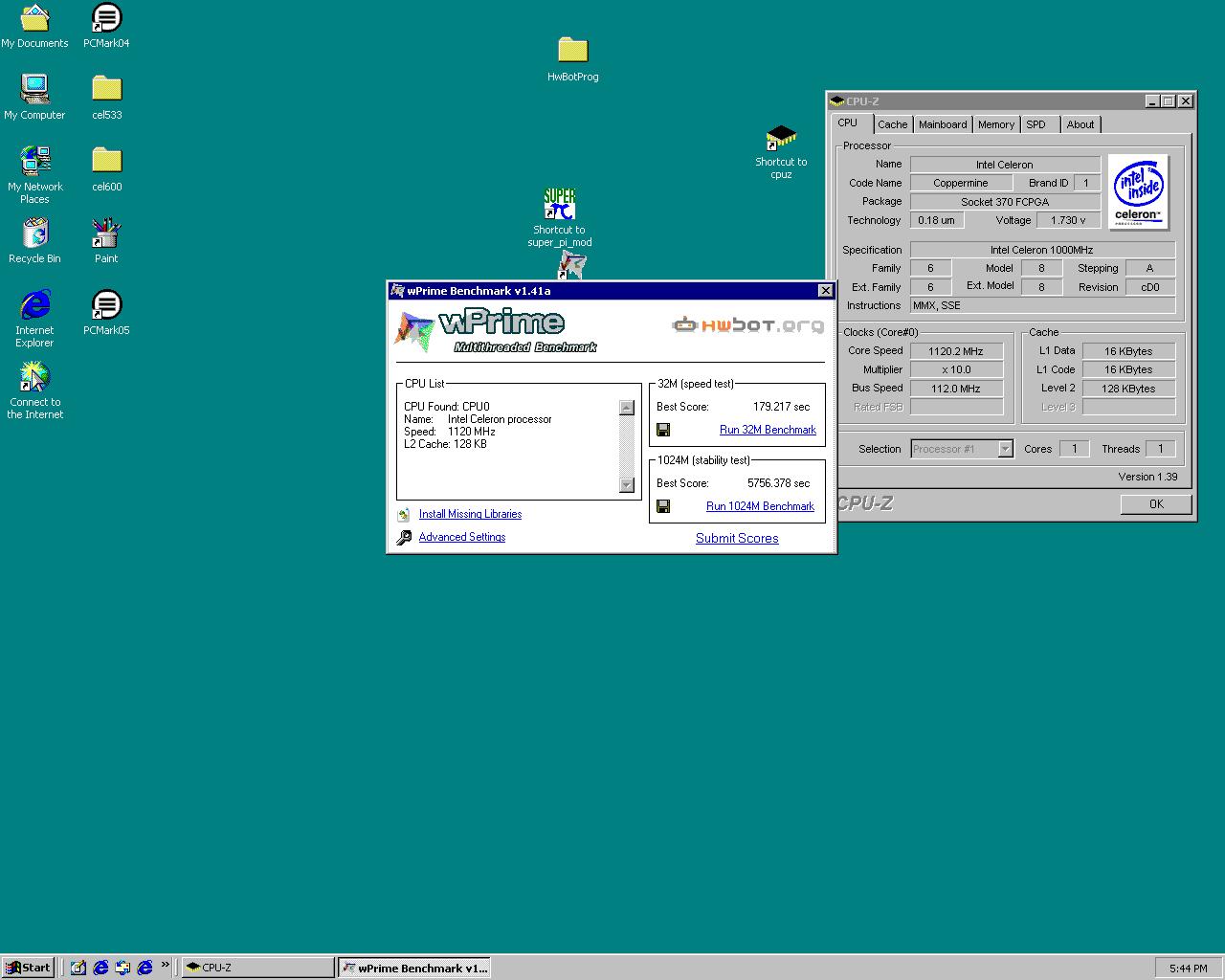
Task: Open the Advanced Settings link
Action: click(462, 538)
